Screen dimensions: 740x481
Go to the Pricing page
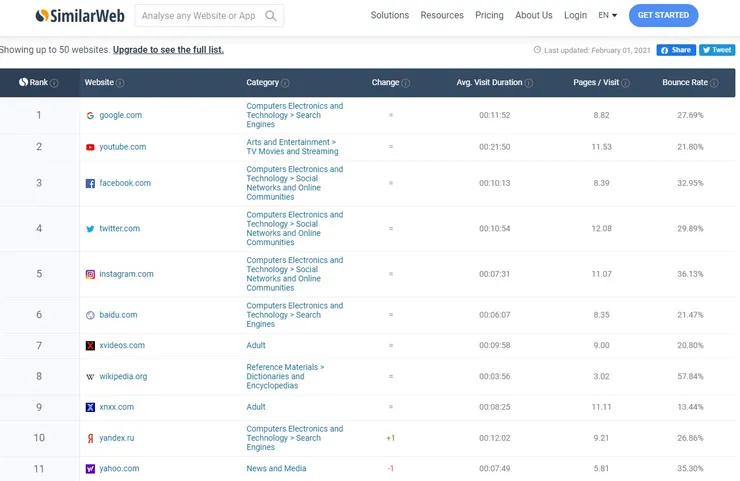489,16
